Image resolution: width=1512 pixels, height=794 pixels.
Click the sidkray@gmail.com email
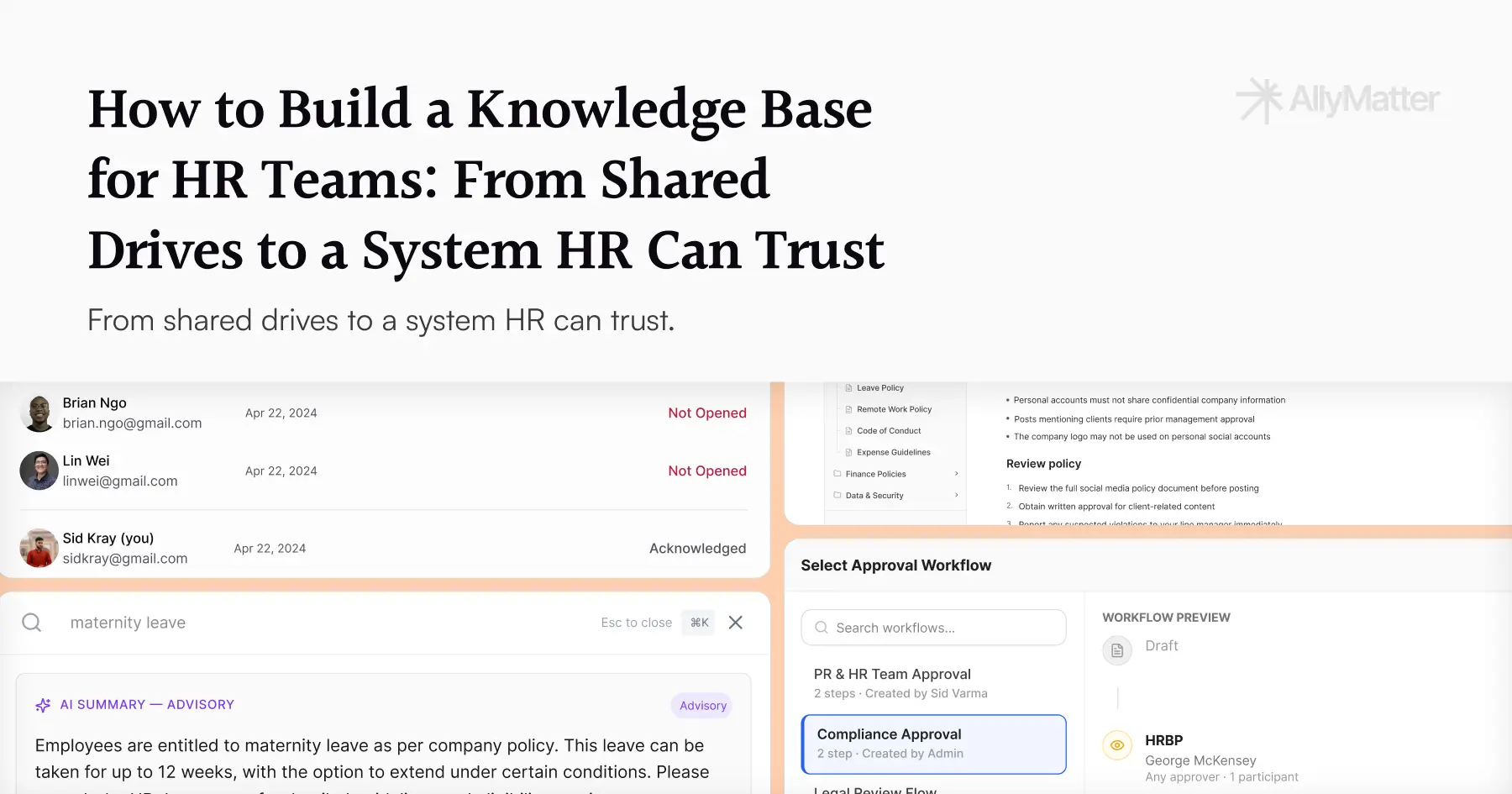point(125,558)
